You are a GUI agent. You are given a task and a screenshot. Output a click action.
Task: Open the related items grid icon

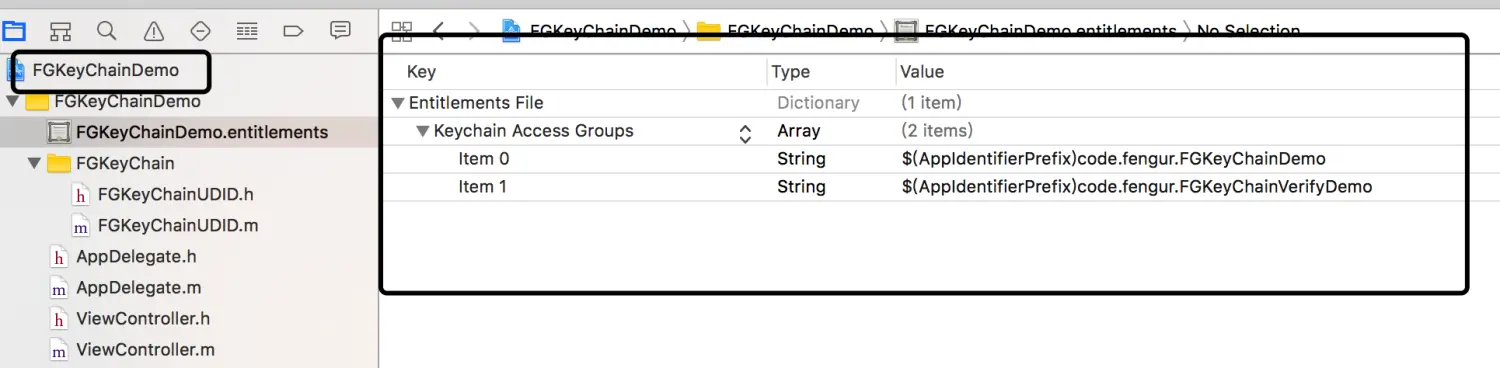click(402, 31)
